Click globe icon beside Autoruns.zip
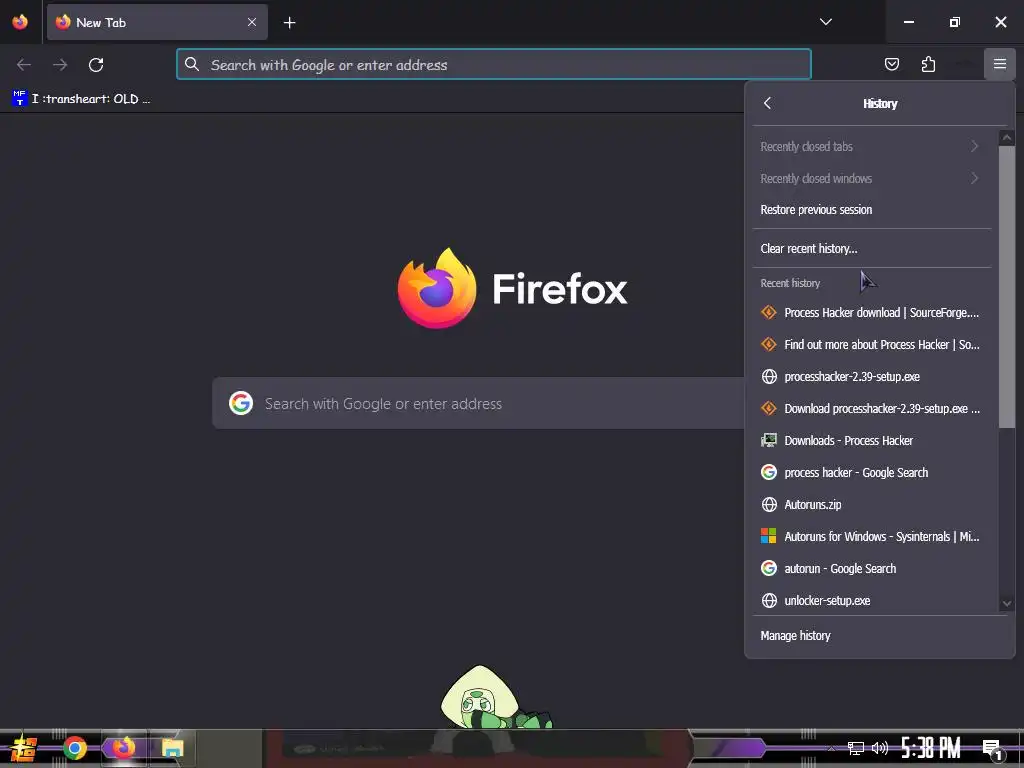 click(769, 505)
